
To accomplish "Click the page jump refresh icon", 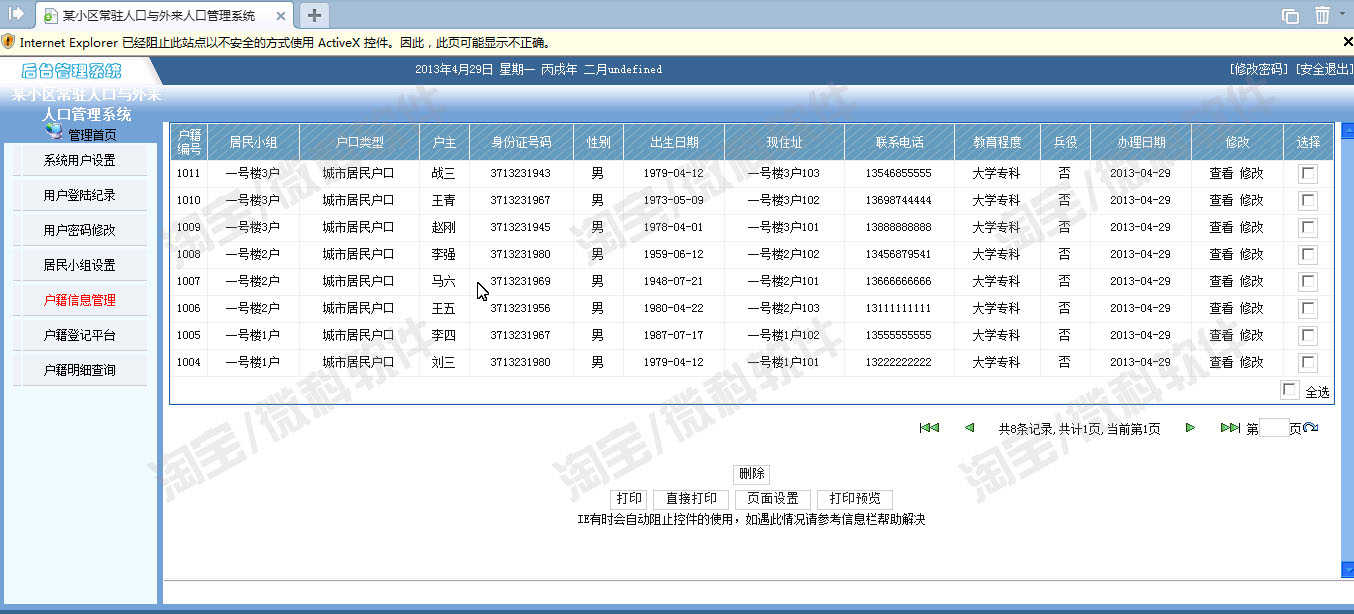I will click(1310, 428).
